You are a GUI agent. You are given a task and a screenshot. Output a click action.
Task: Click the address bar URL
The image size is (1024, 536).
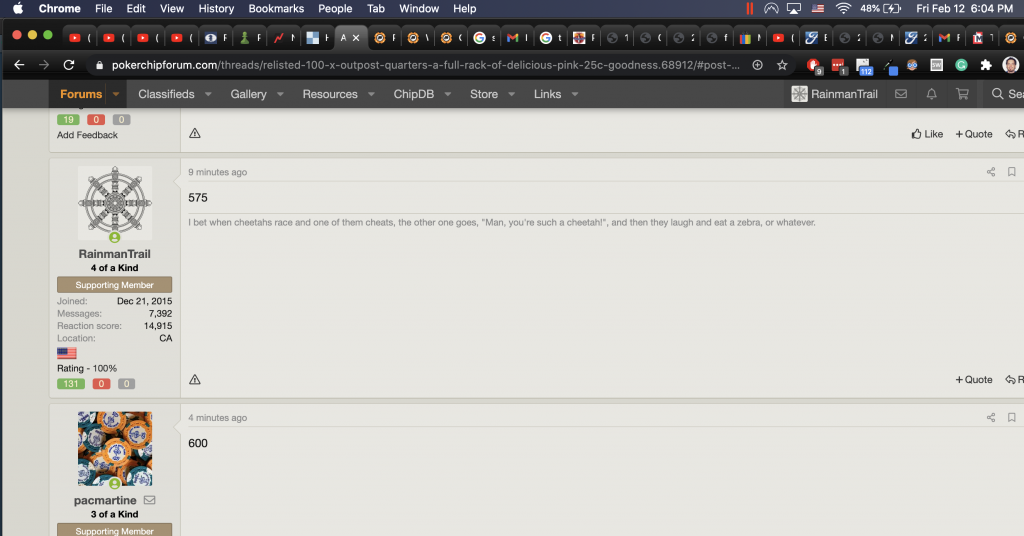point(425,65)
